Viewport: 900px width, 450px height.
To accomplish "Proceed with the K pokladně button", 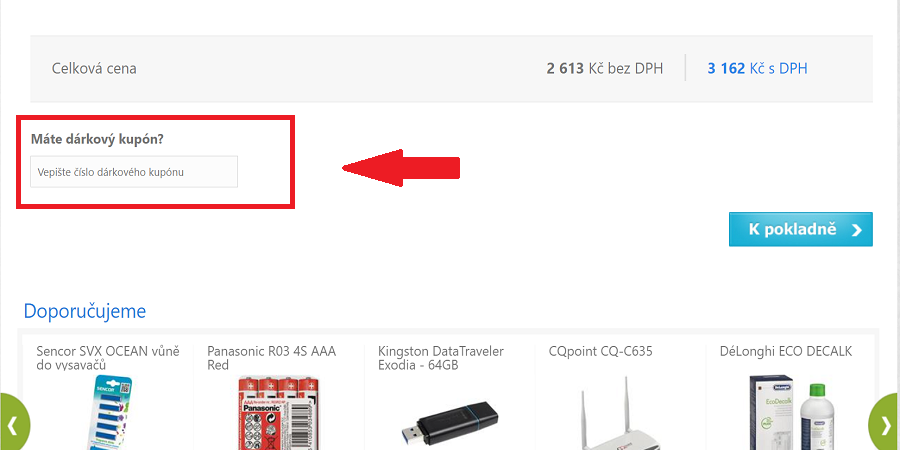I will tap(801, 230).
